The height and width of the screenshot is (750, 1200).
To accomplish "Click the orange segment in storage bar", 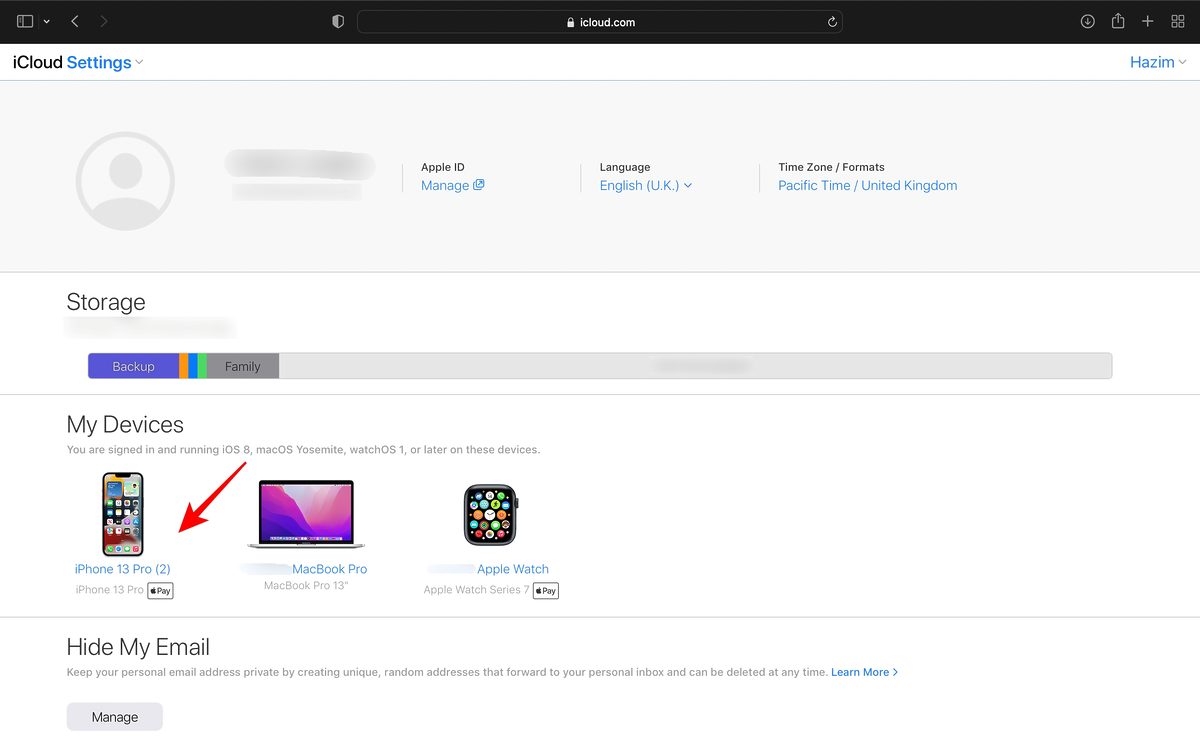I will click(184, 366).
